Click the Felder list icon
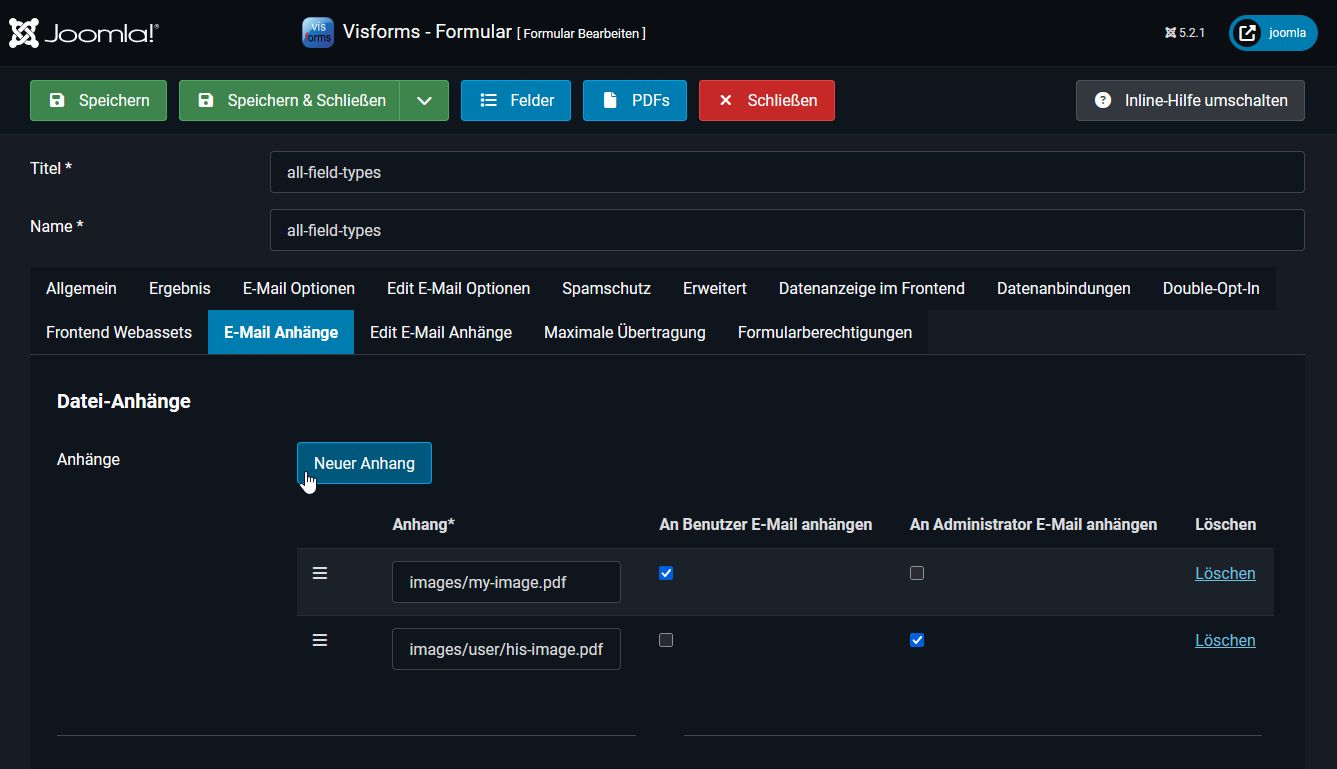 pos(487,100)
